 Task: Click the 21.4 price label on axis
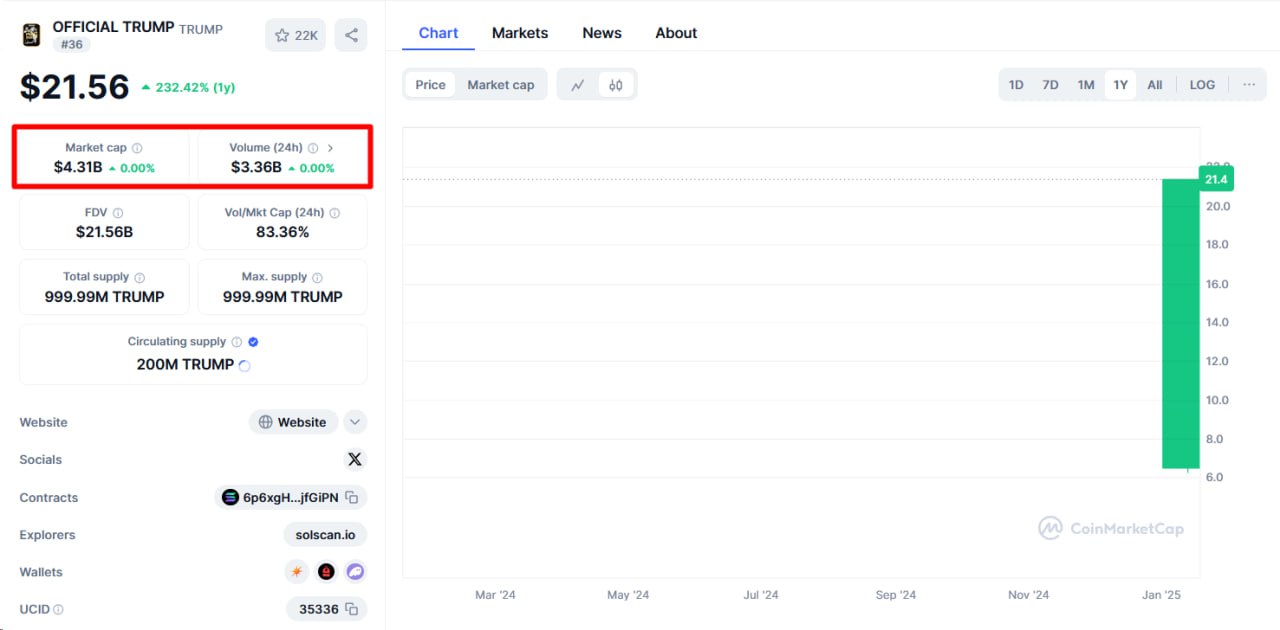(1216, 180)
